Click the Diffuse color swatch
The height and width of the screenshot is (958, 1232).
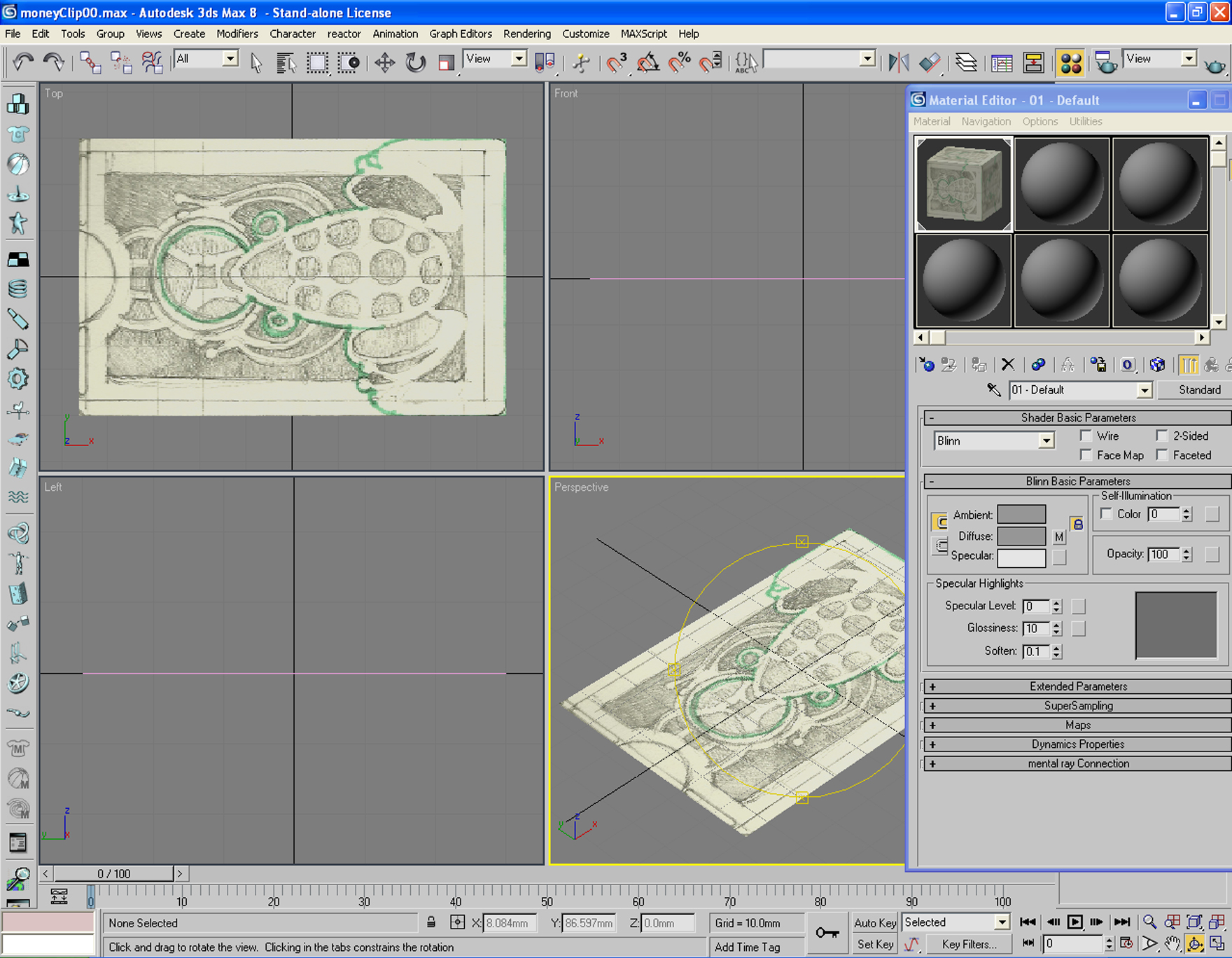point(1021,536)
